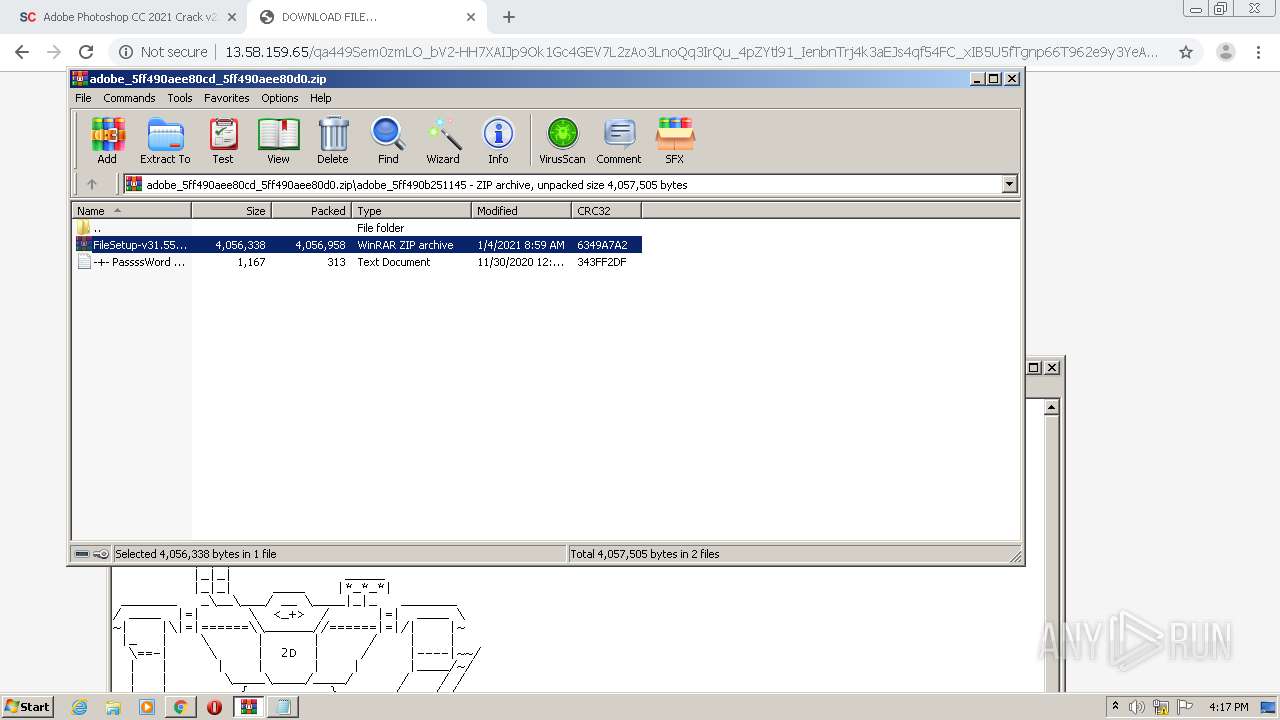
Task: Select the parent folder '..' row
Action: pos(357,228)
